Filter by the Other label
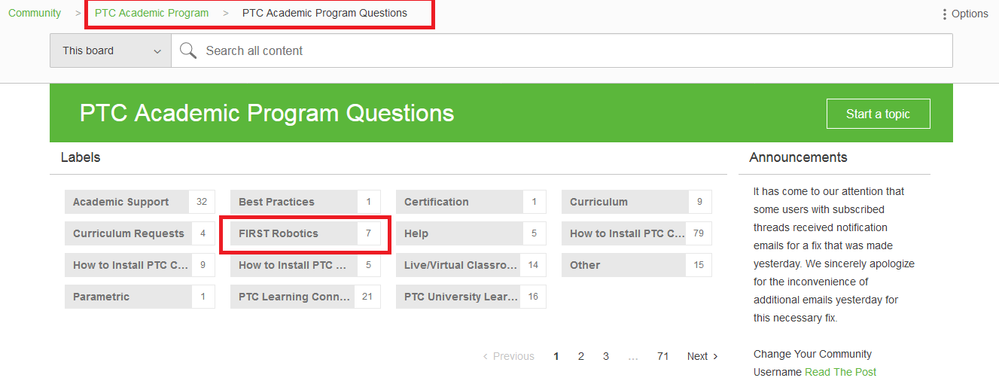 (x=636, y=265)
